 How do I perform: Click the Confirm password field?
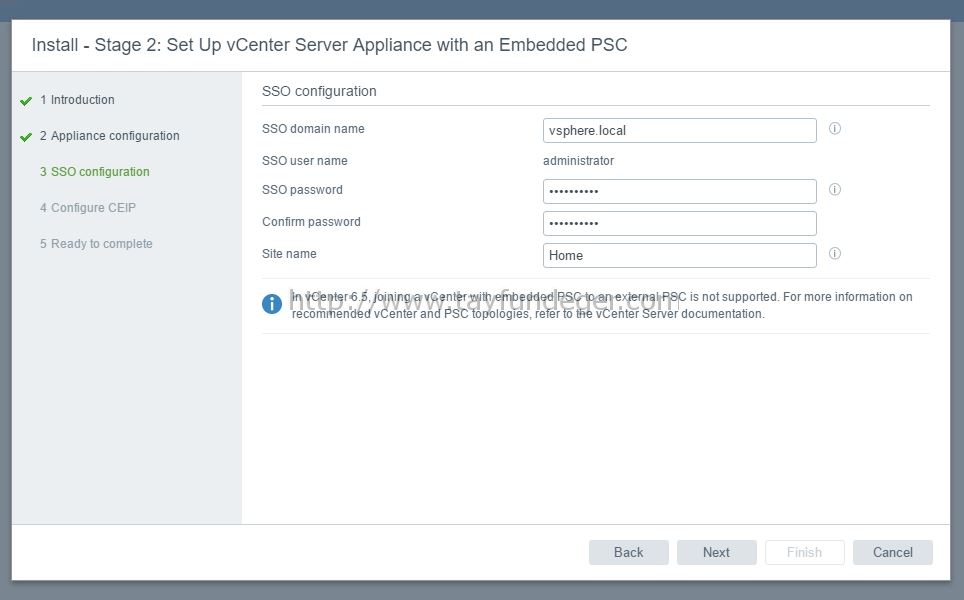pos(679,223)
